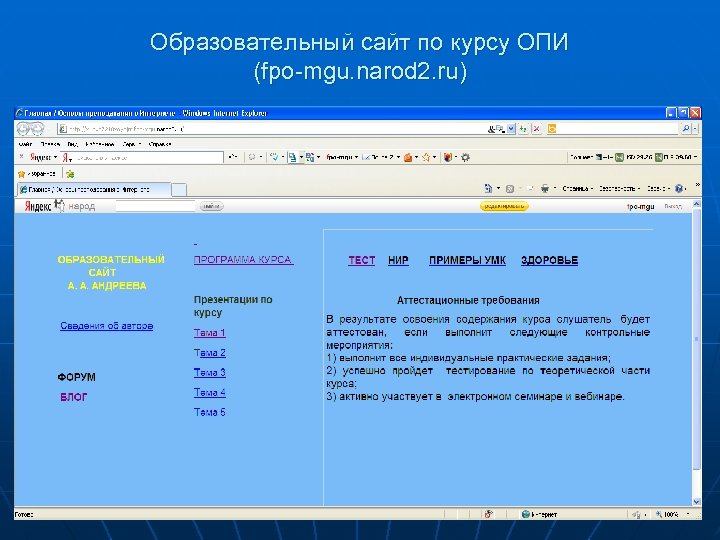
Task: Open the БЛОГ link
Action: 73,397
